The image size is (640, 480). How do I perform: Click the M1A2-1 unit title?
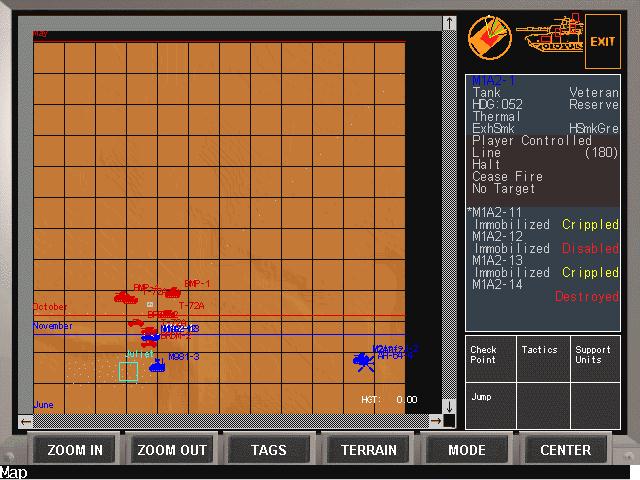pos(493,81)
